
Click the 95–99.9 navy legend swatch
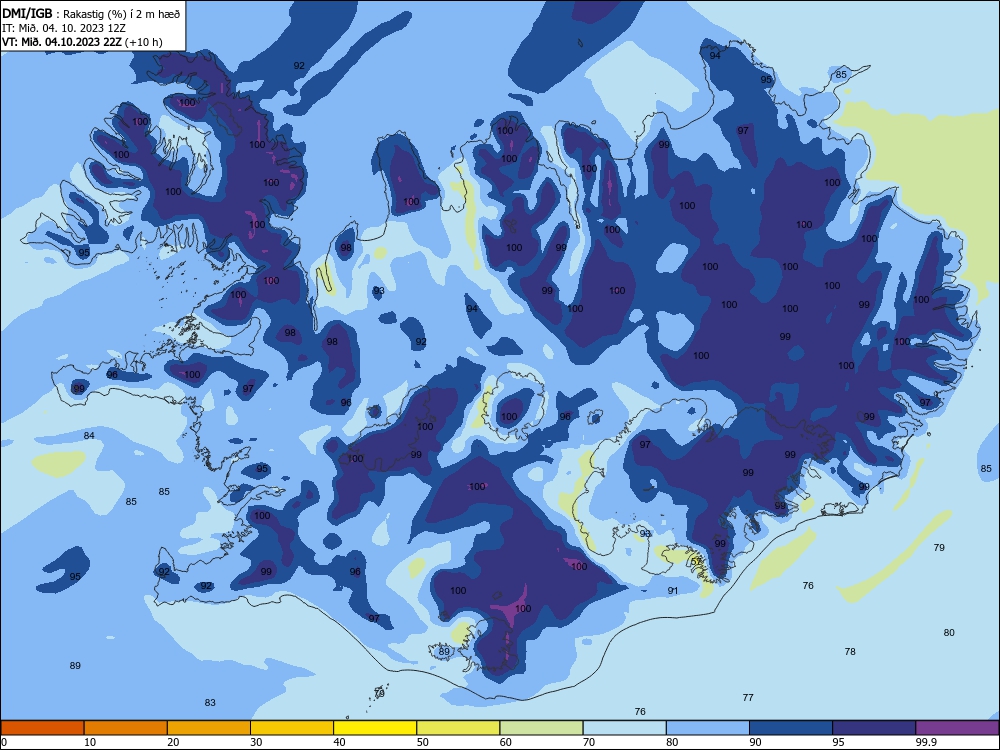[x=874, y=728]
